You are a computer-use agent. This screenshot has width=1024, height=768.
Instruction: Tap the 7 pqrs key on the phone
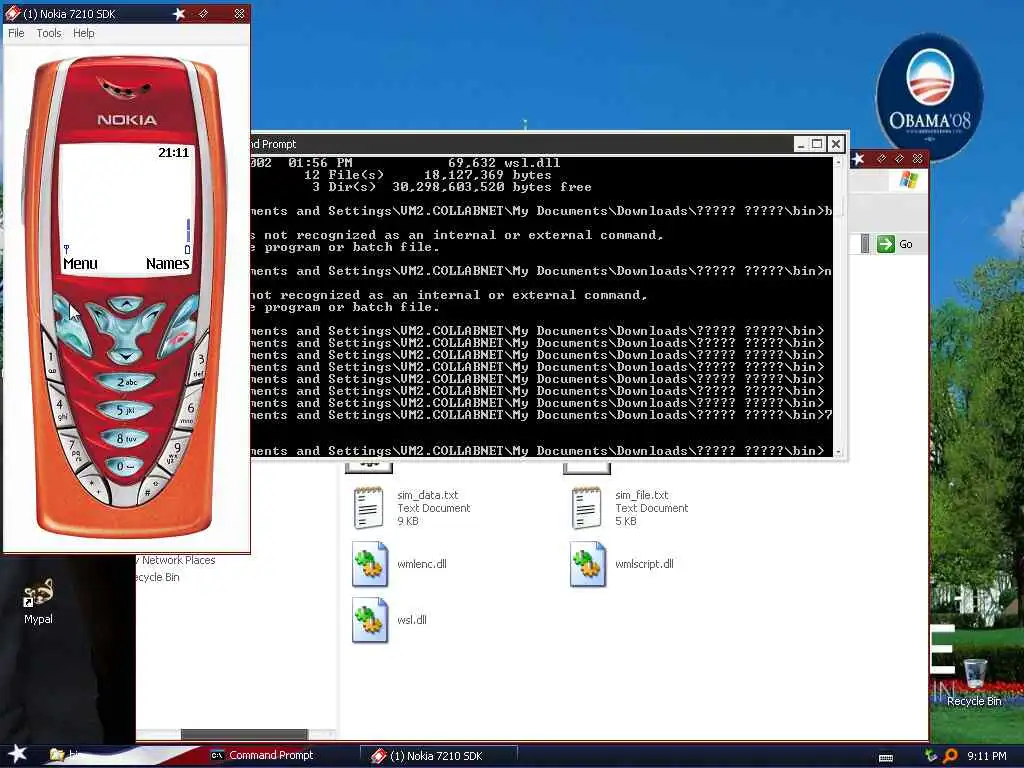point(75,449)
